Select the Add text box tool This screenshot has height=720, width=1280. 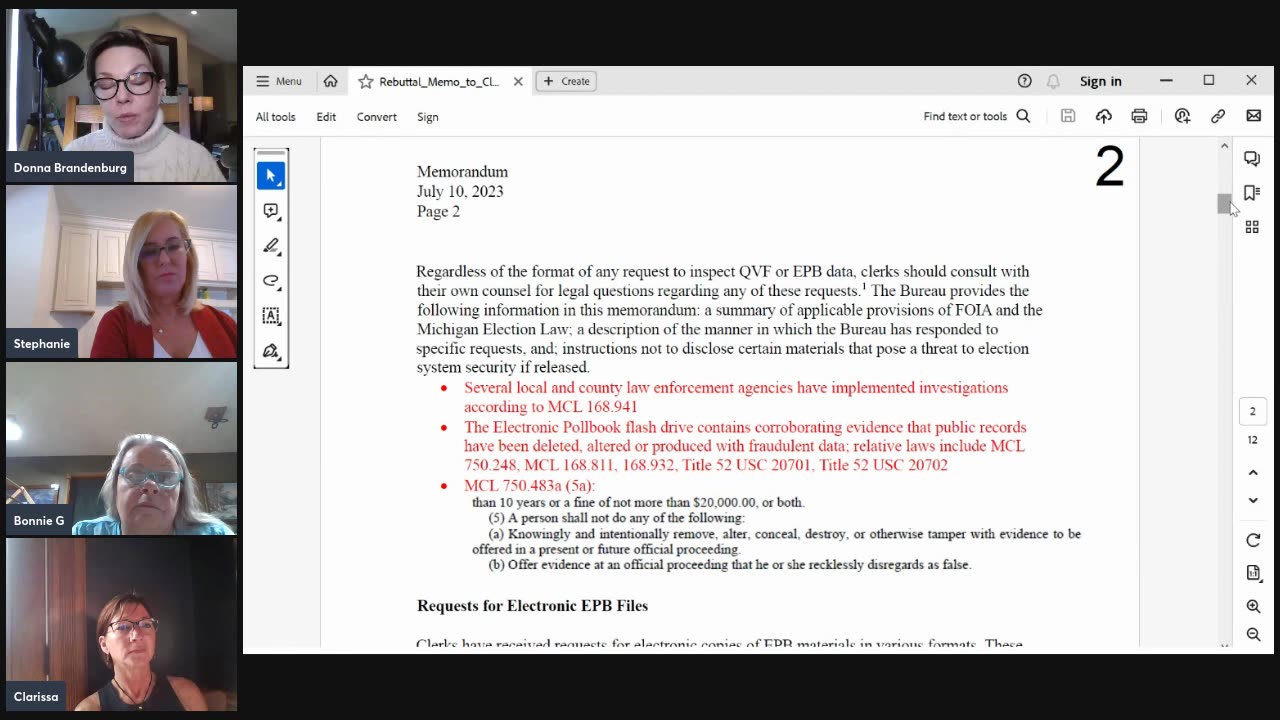[271, 316]
